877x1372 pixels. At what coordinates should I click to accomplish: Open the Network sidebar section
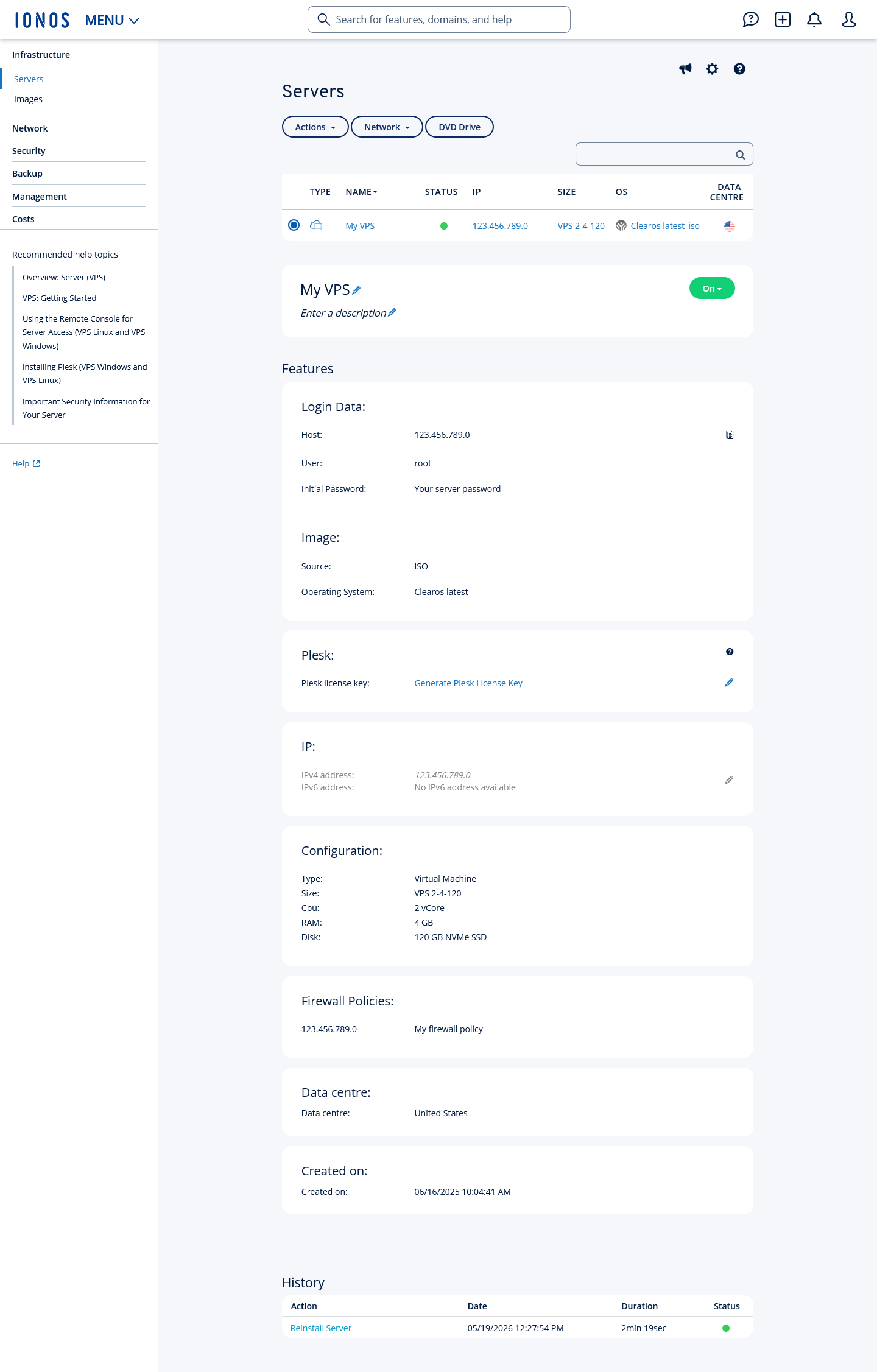pos(30,128)
